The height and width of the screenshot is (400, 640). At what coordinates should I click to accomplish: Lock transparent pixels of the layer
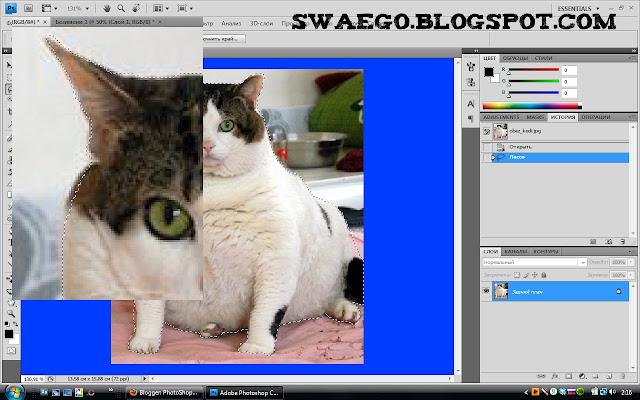click(x=517, y=275)
